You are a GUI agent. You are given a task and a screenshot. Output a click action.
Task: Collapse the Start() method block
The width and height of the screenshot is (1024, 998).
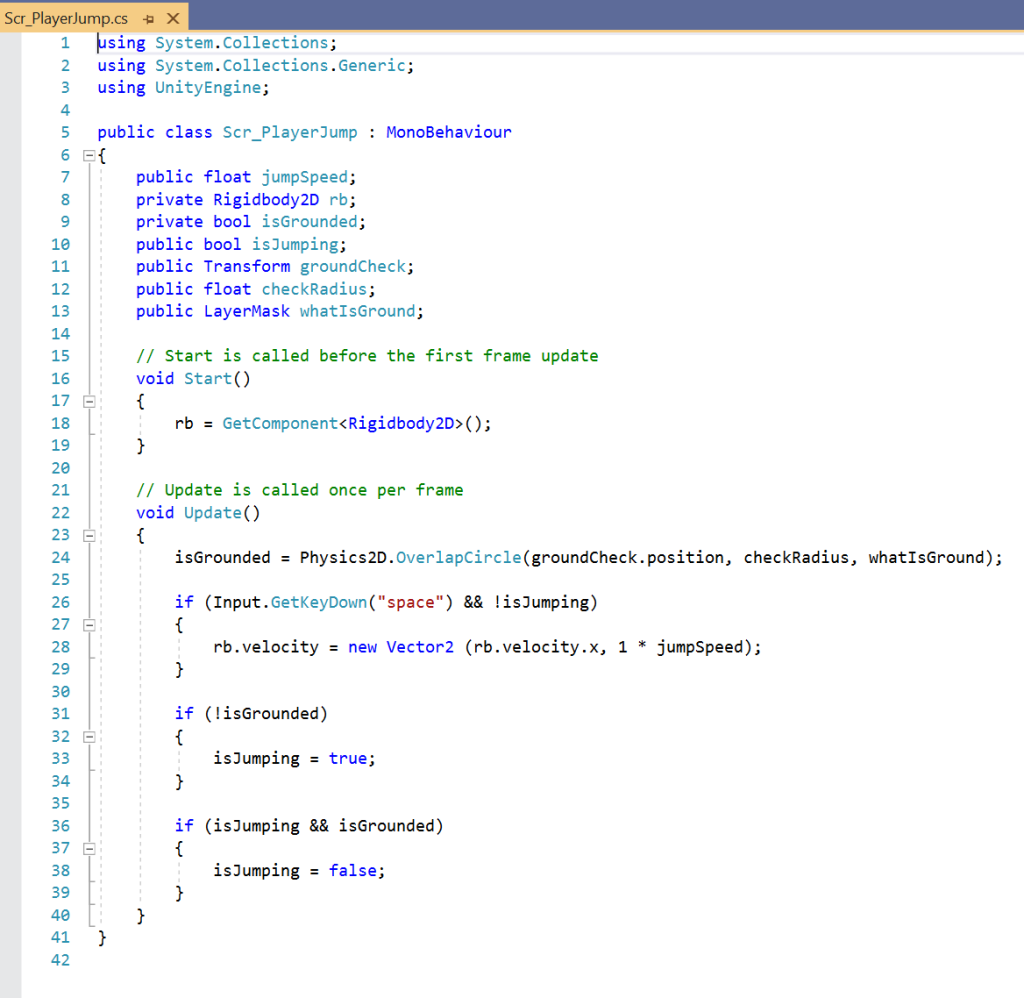point(88,401)
